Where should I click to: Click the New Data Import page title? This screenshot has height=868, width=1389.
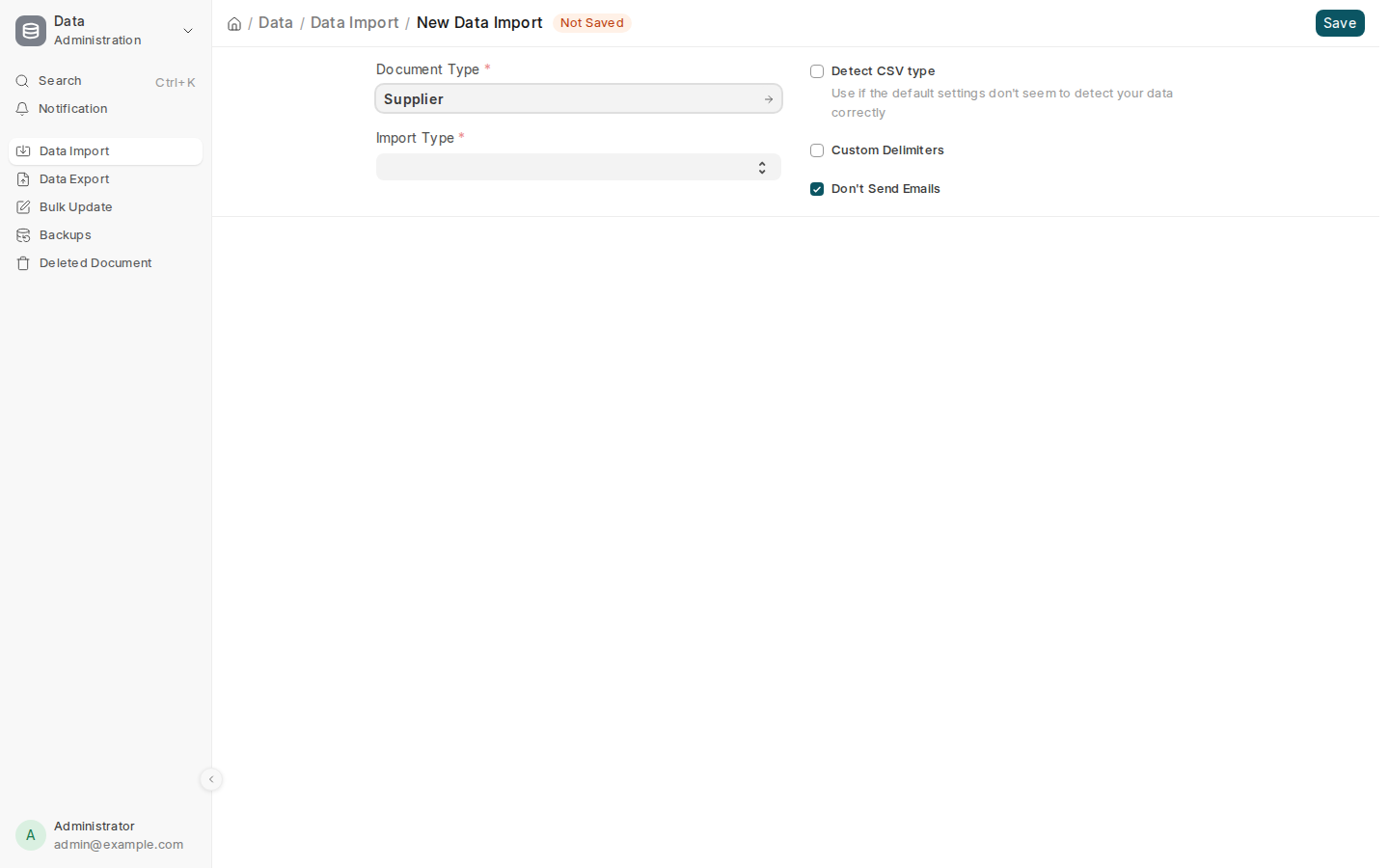coord(479,23)
